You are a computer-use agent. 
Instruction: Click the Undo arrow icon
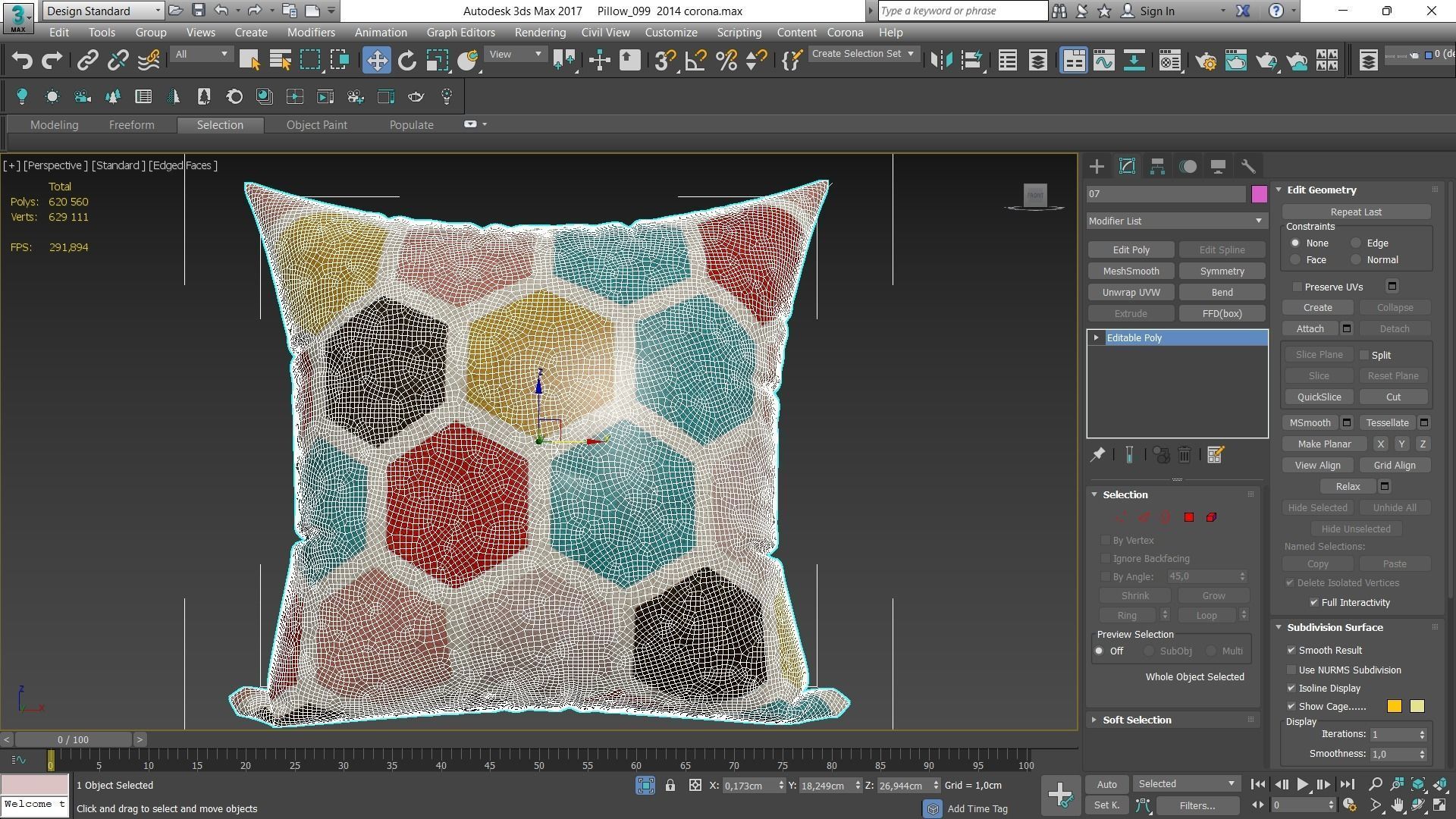(22, 61)
